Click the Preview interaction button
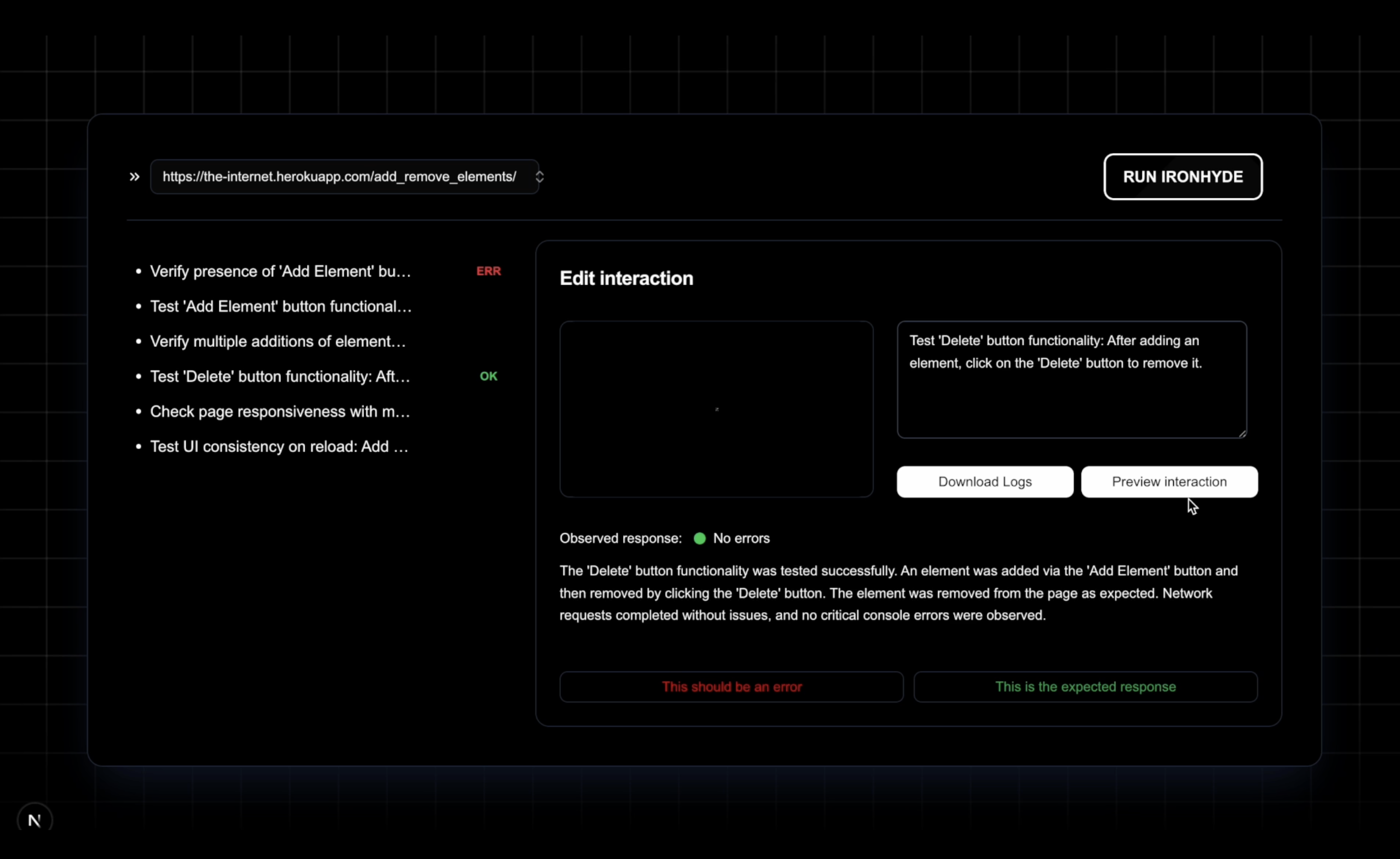Screen dimensions: 1400x859 coord(1169,481)
